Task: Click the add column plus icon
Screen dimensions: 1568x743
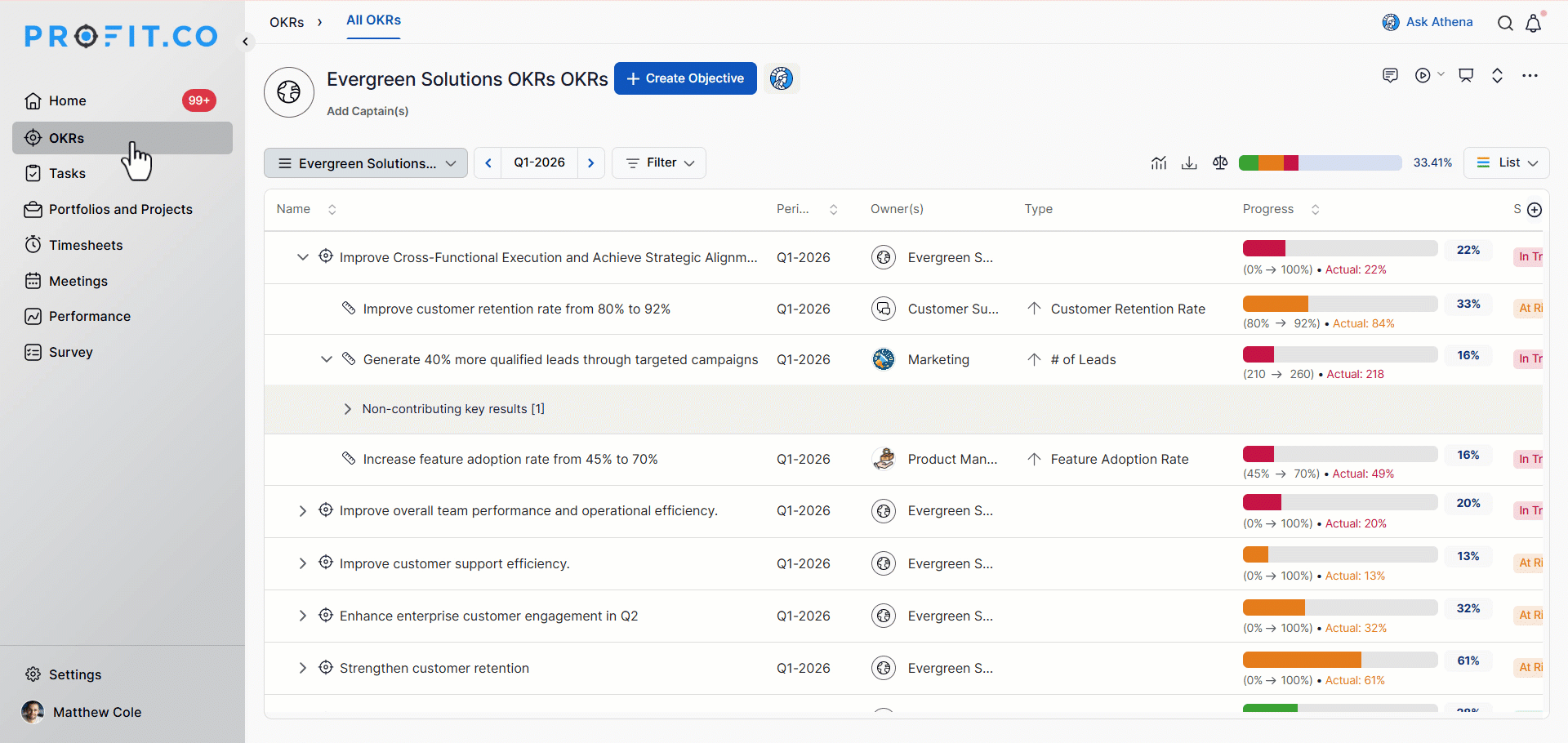Action: point(1535,210)
